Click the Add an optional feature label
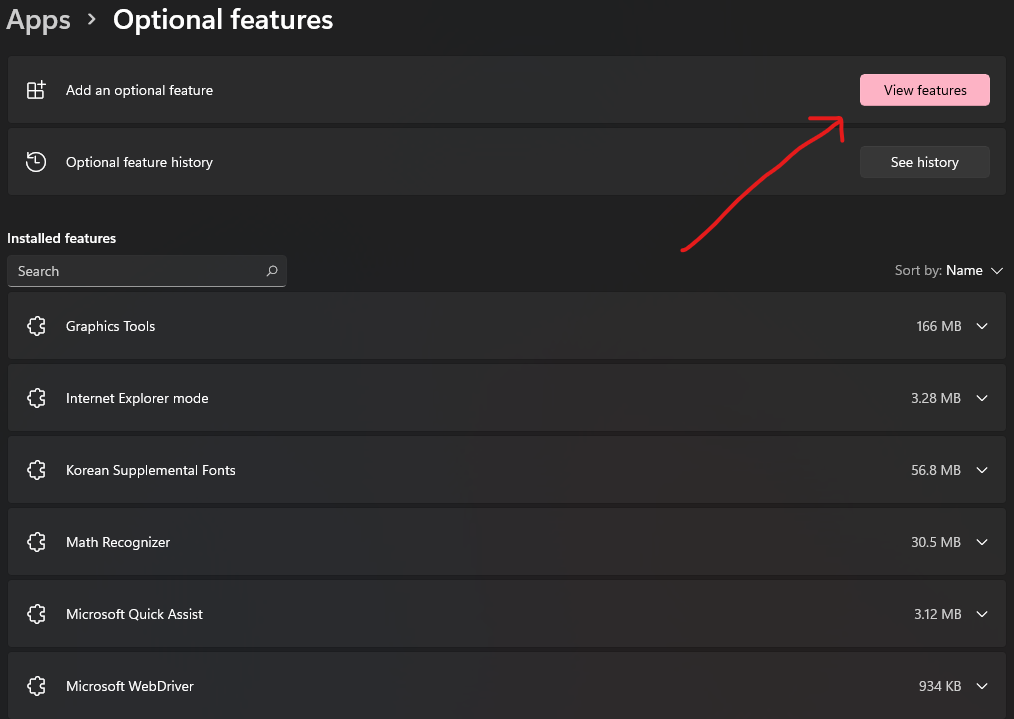The image size is (1014, 719). pyautogui.click(x=140, y=90)
